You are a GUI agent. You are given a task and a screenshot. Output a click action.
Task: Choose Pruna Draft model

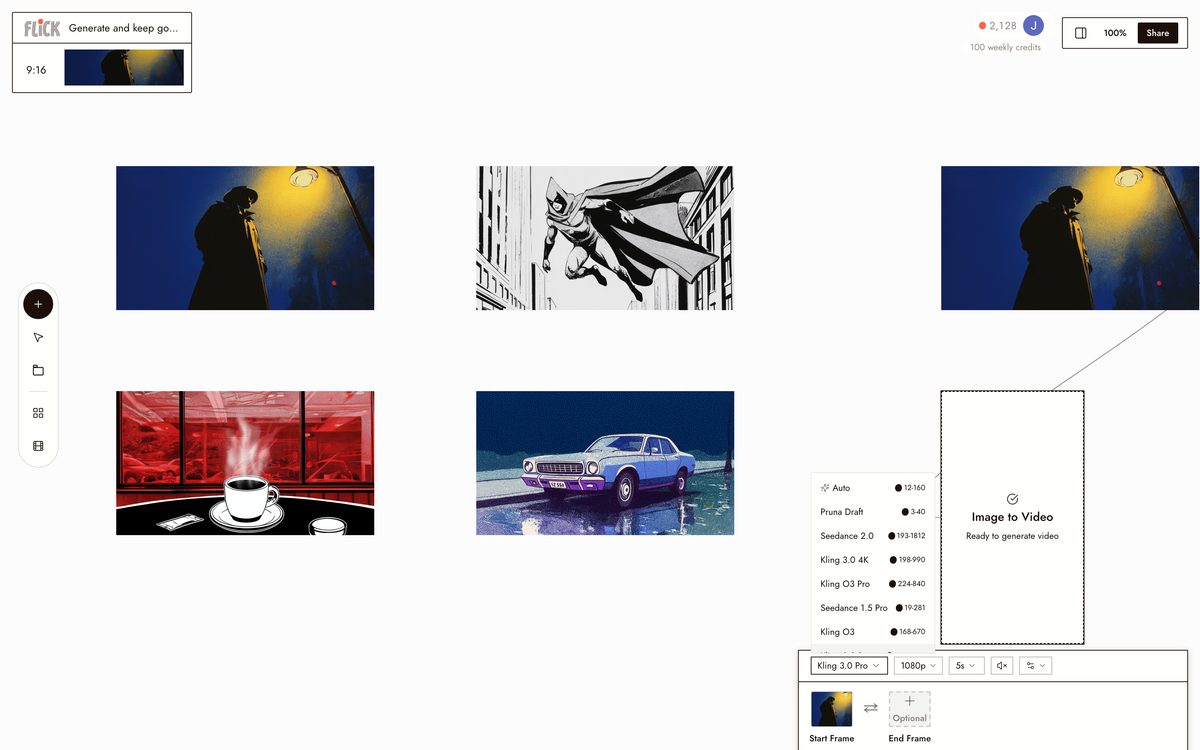coord(873,512)
